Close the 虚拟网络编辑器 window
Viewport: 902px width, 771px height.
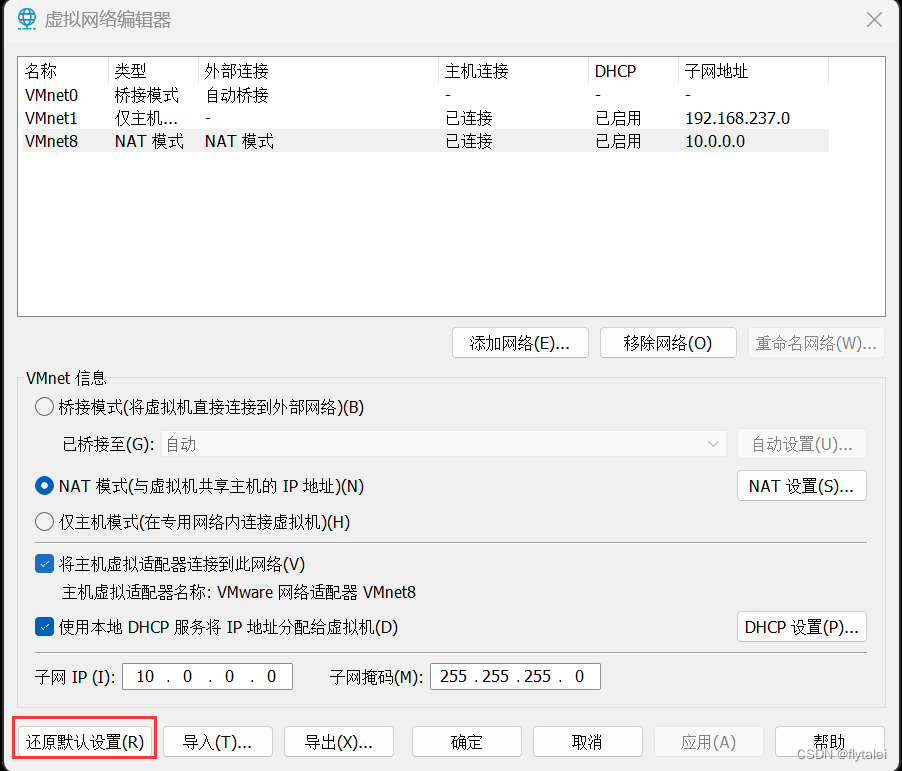click(874, 20)
